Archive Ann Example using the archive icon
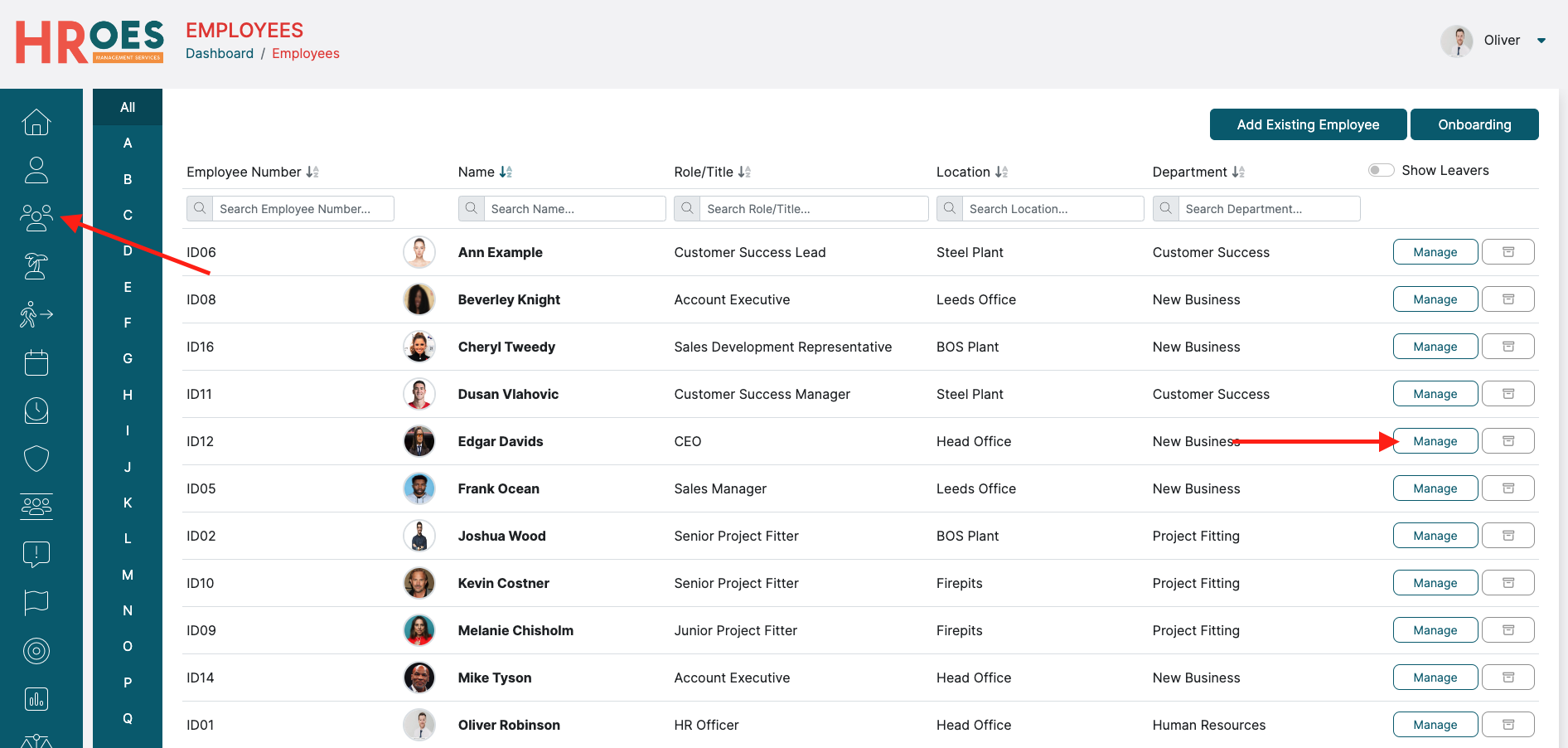 point(1508,252)
